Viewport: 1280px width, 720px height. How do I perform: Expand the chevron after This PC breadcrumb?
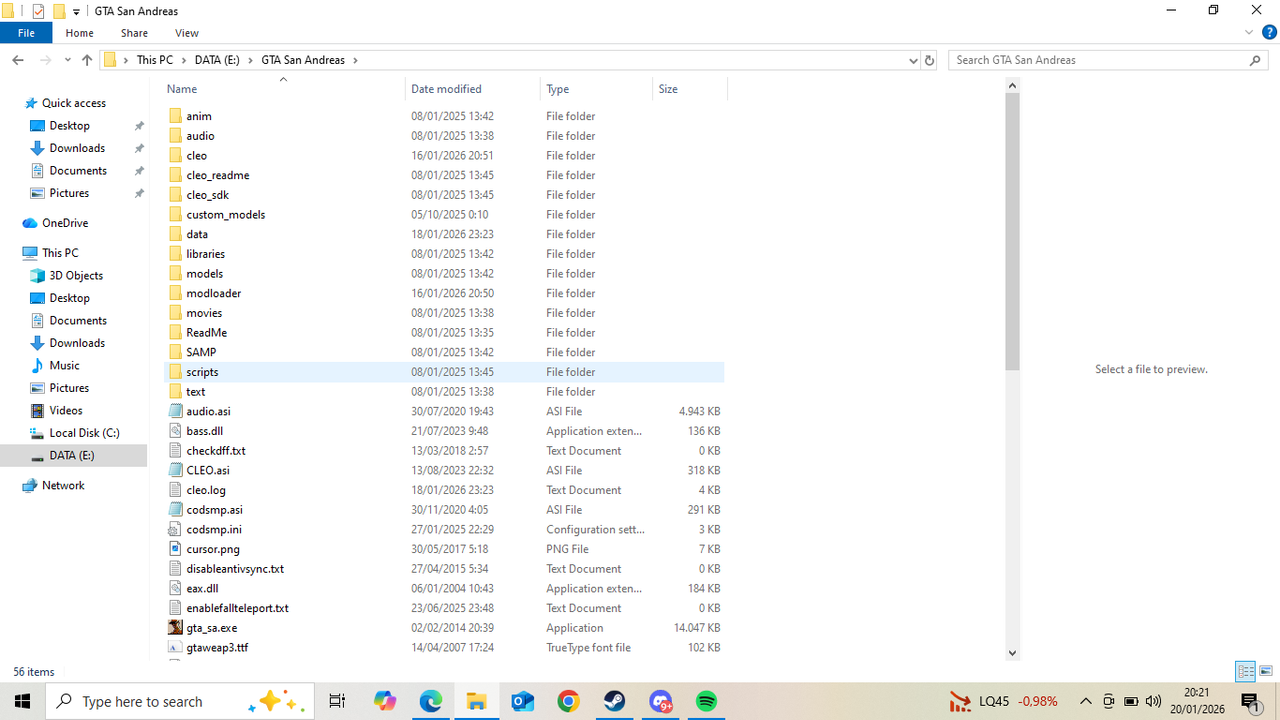tap(184, 60)
